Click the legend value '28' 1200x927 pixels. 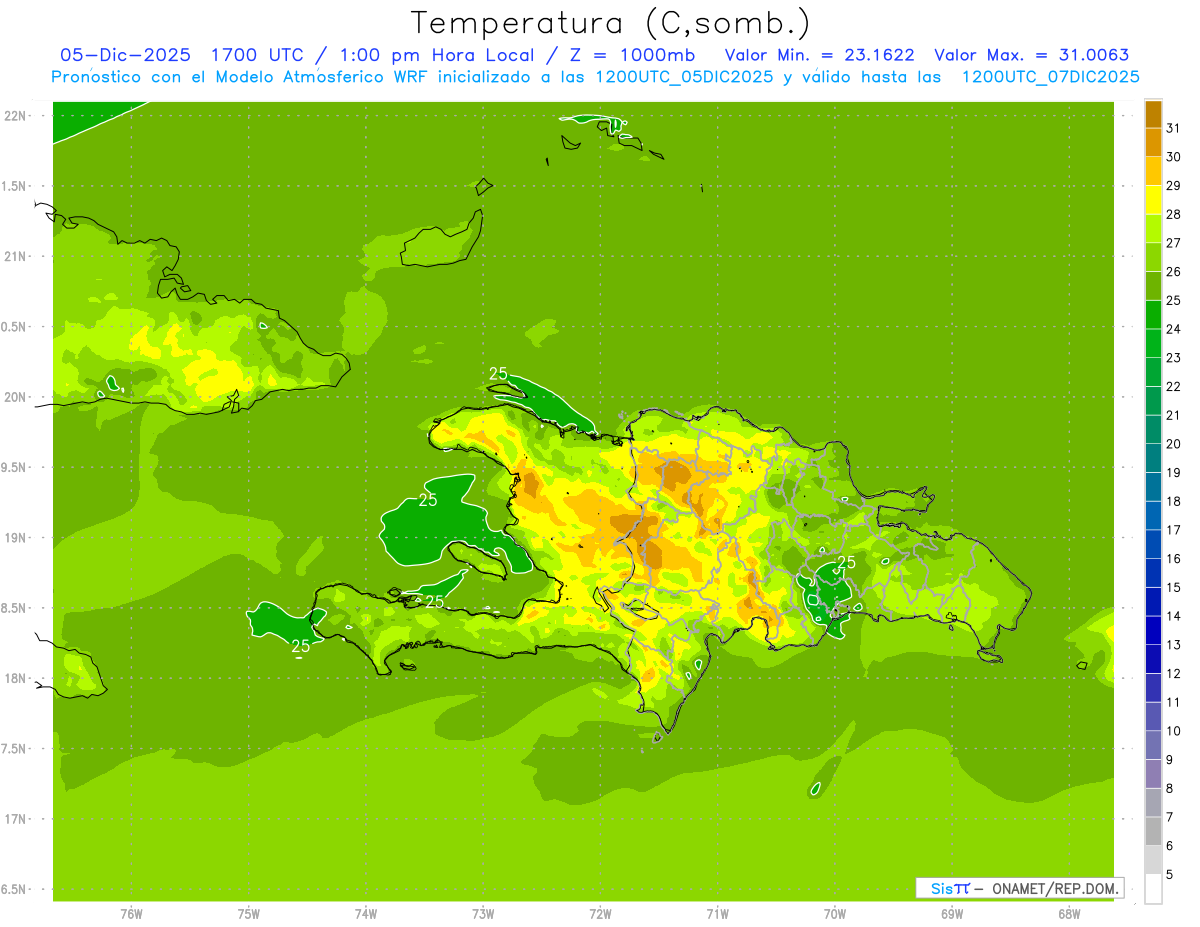click(x=1174, y=214)
